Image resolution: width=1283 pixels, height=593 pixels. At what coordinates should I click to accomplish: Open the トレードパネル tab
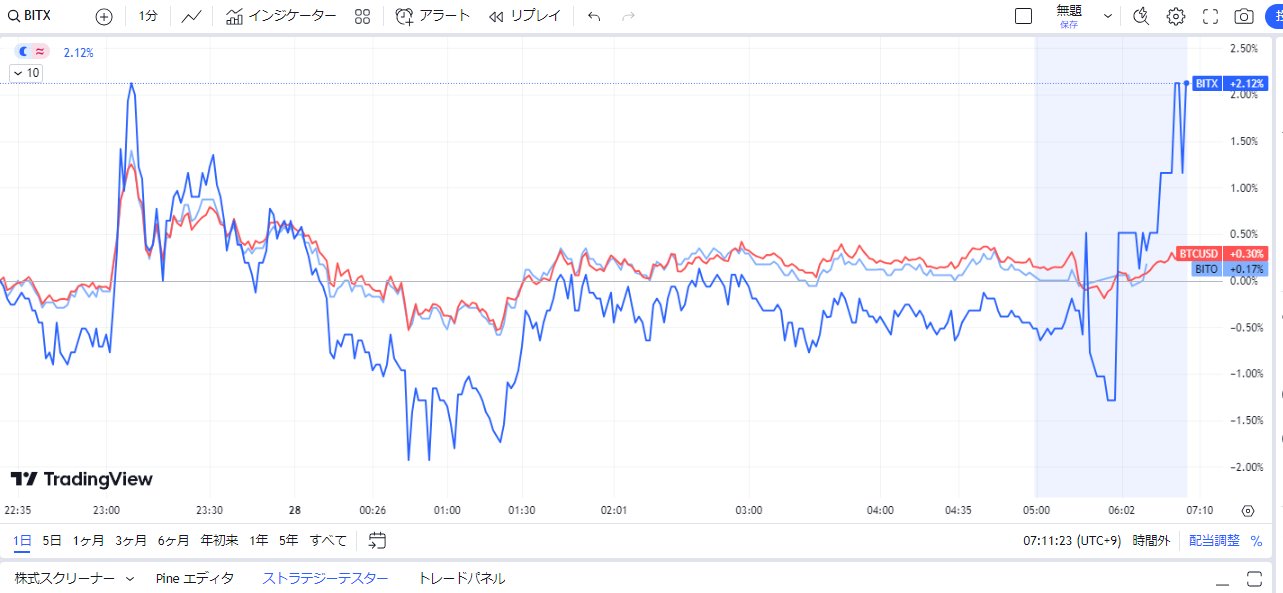point(461,578)
